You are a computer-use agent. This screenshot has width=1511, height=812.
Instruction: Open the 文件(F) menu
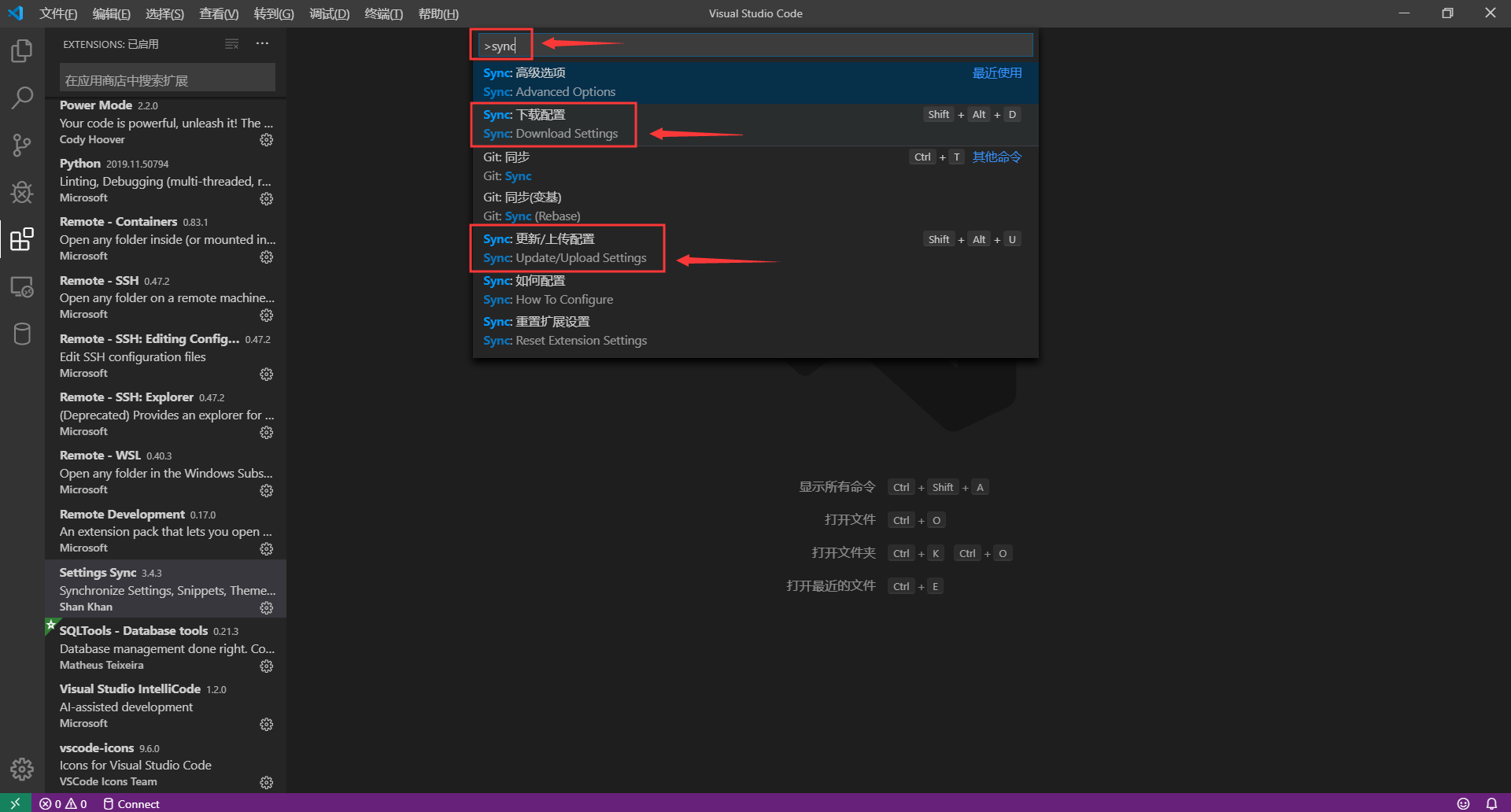click(x=58, y=13)
